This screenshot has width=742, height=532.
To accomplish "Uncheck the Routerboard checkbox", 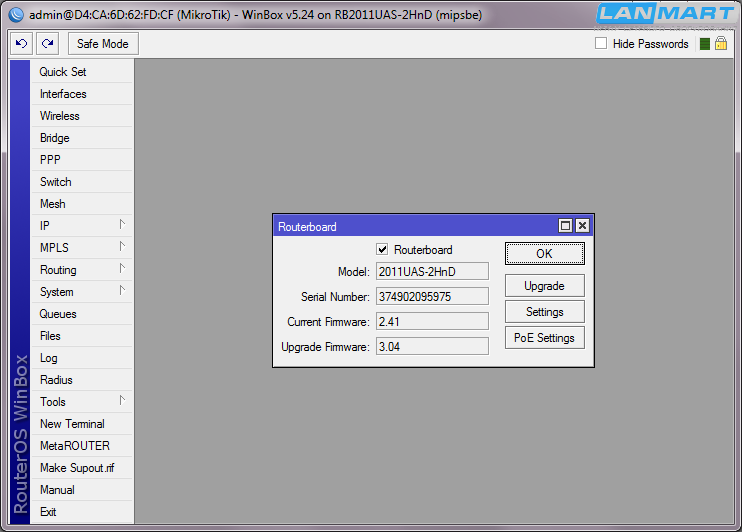I will tap(382, 249).
